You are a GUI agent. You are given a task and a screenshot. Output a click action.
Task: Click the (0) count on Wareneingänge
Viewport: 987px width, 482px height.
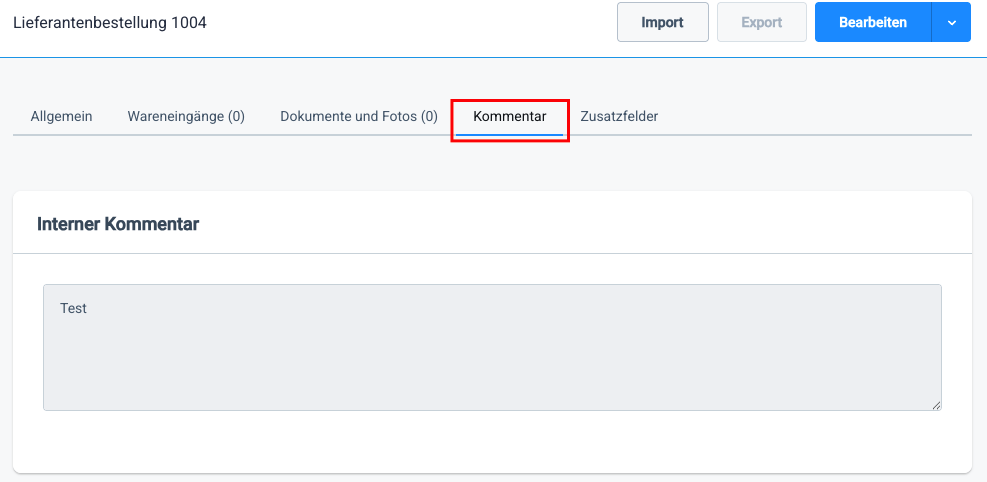(236, 116)
